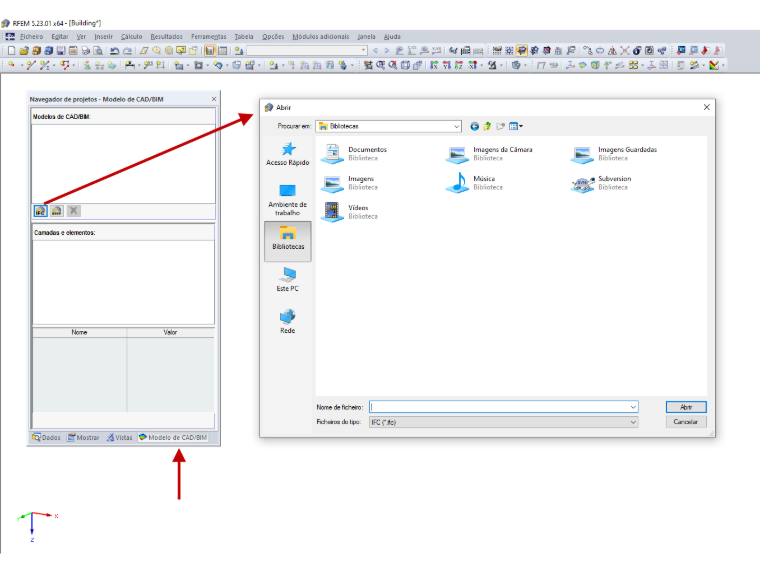Open the Módulos adicionais menu
This screenshot has height=570, width=760.
(320, 36)
